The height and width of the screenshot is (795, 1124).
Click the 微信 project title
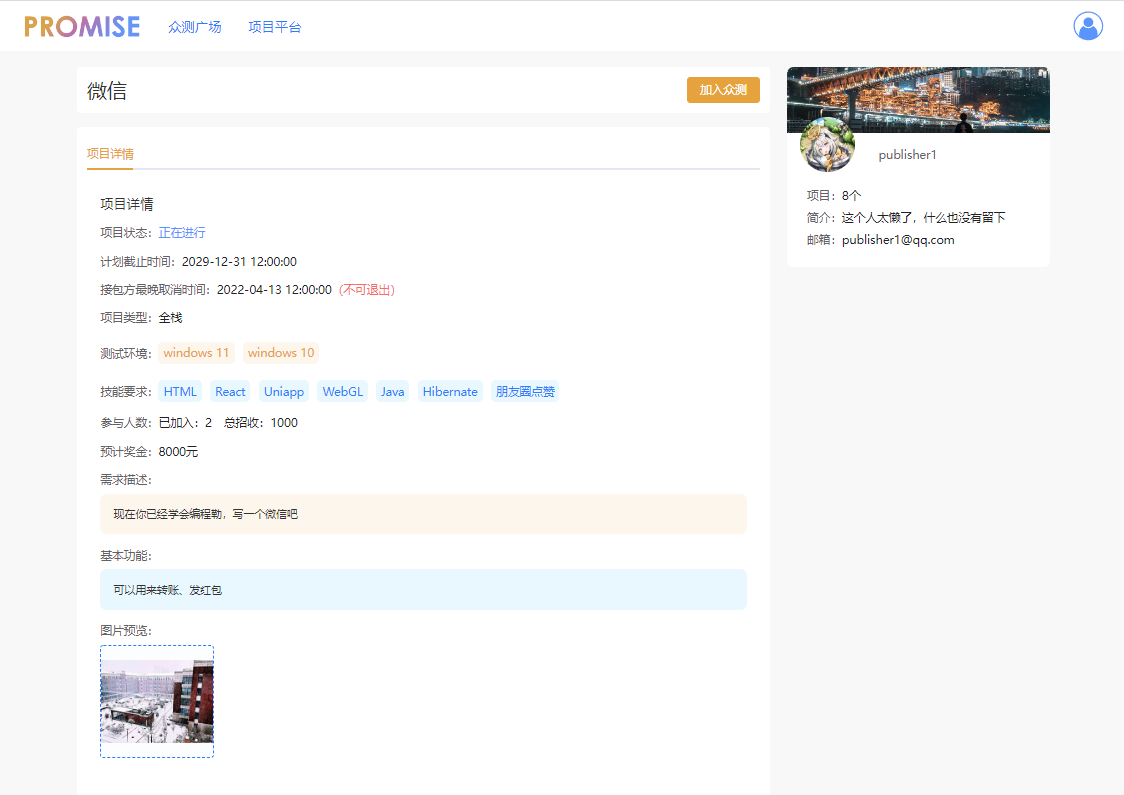pos(107,91)
